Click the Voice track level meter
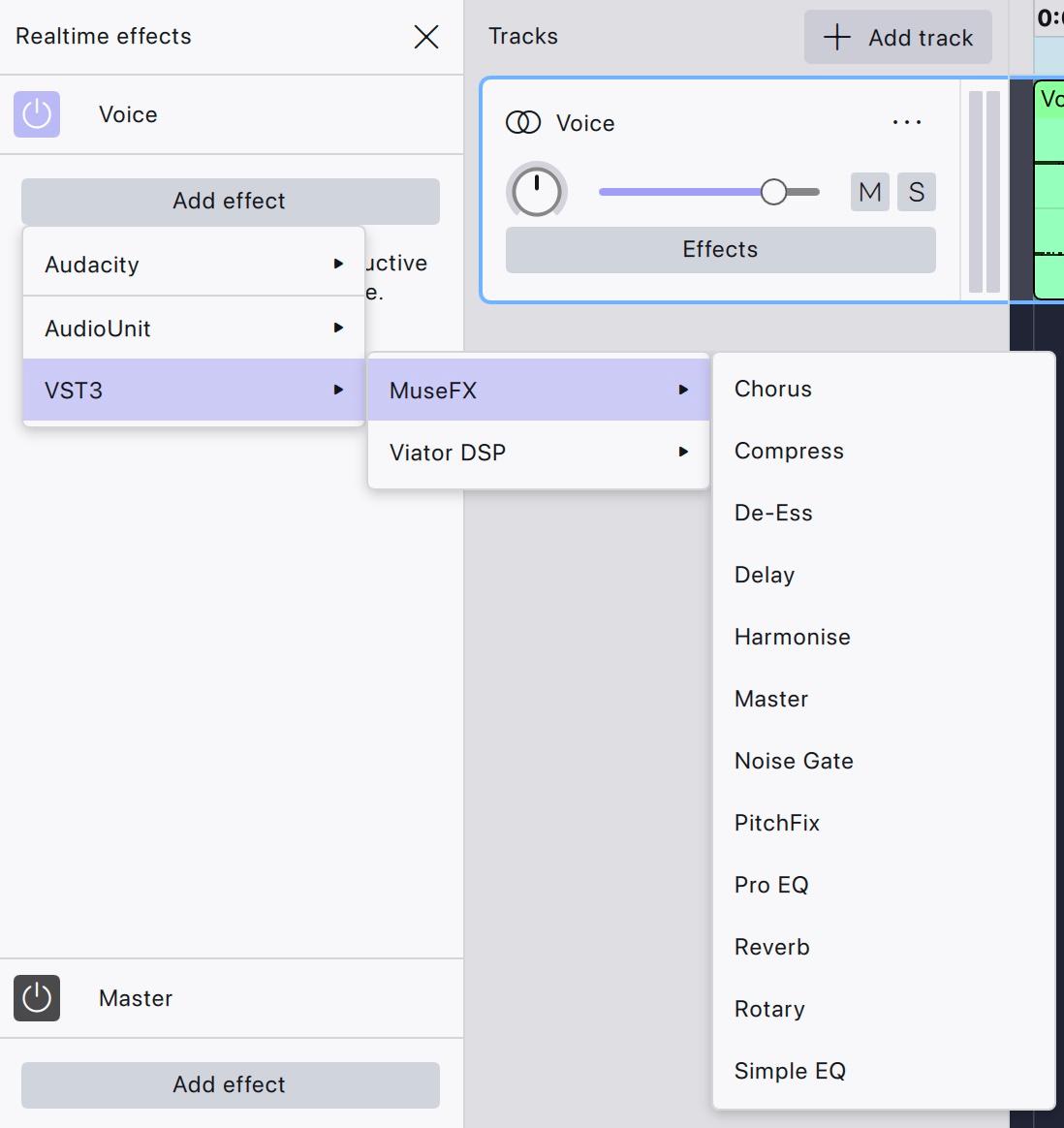The width and height of the screenshot is (1064, 1128). click(985, 191)
